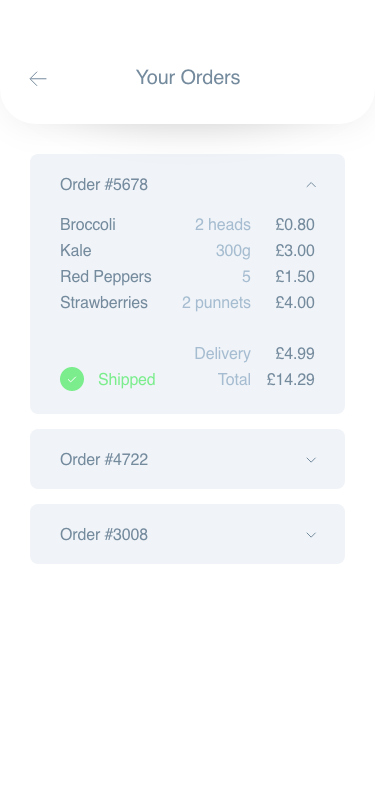375x812 pixels.
Task: Click the Your Orders page title
Action: click(x=188, y=78)
